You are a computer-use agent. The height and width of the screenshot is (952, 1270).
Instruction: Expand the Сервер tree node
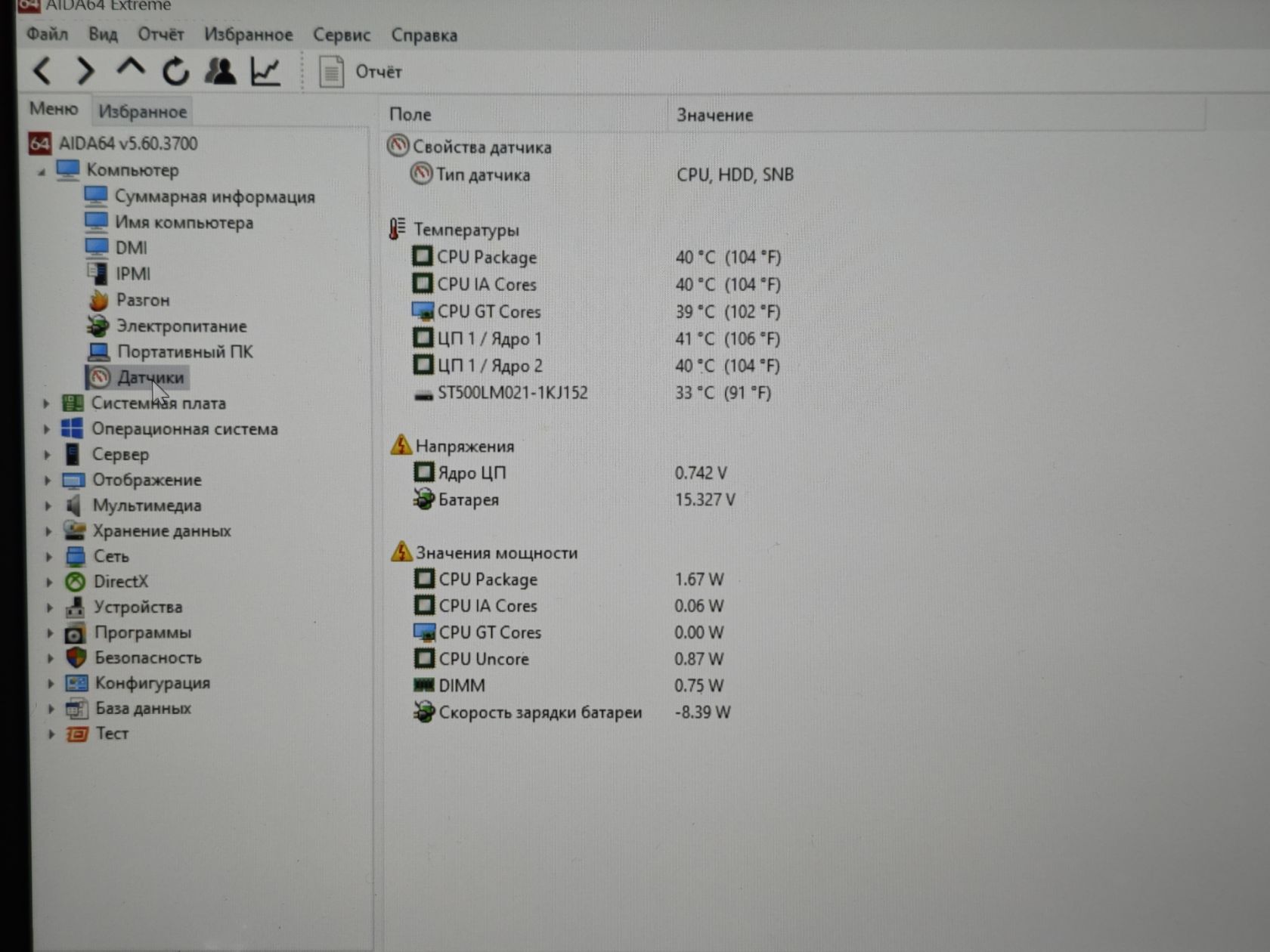pos(48,455)
